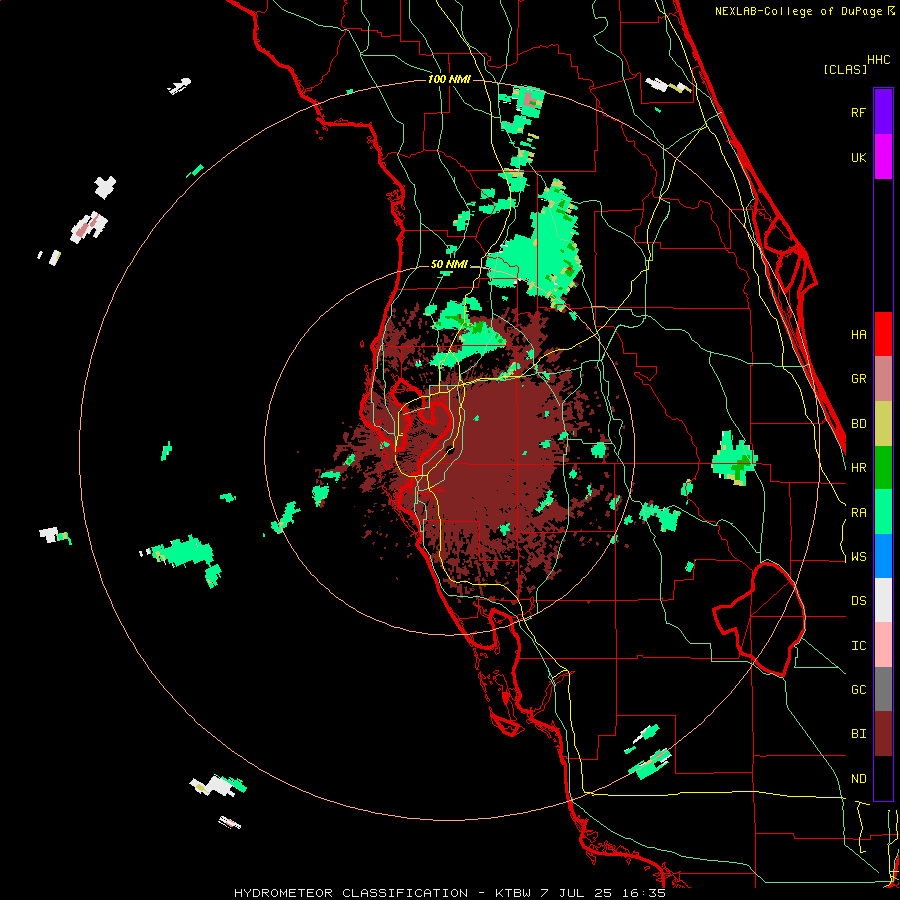Click the BI legend label

click(x=858, y=734)
